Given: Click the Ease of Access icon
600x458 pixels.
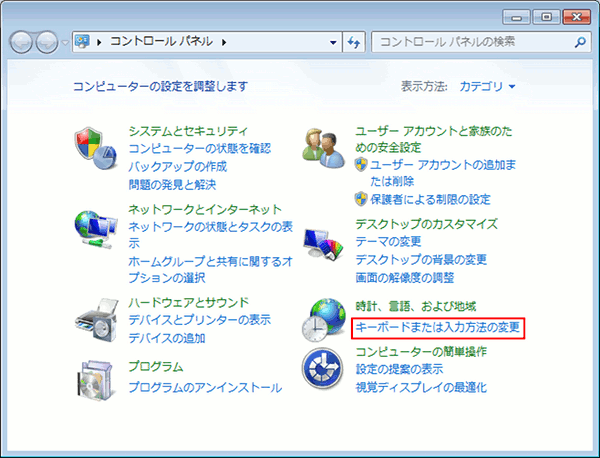Looking at the screenshot, I should (326, 370).
